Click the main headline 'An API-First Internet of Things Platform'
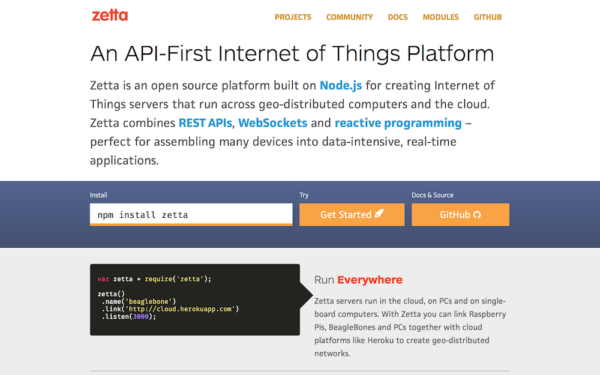Image resolution: width=600 pixels, height=375 pixels. [x=292, y=53]
